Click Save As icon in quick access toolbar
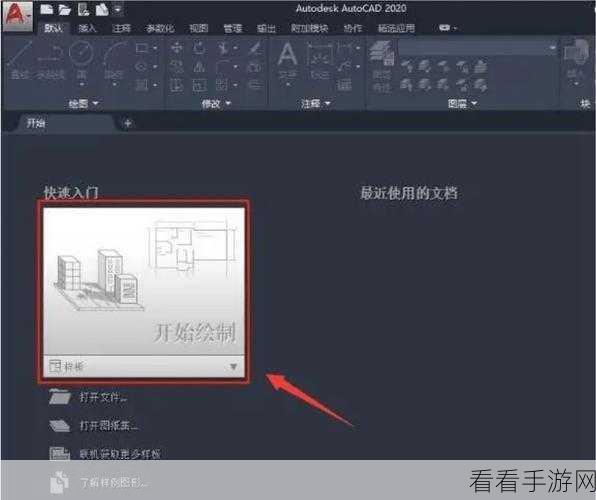The height and width of the screenshot is (500, 596). click(101, 10)
